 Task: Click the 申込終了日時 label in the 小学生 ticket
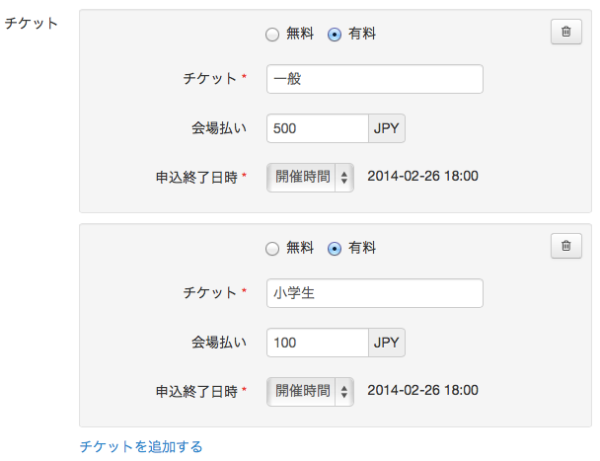click(196, 391)
